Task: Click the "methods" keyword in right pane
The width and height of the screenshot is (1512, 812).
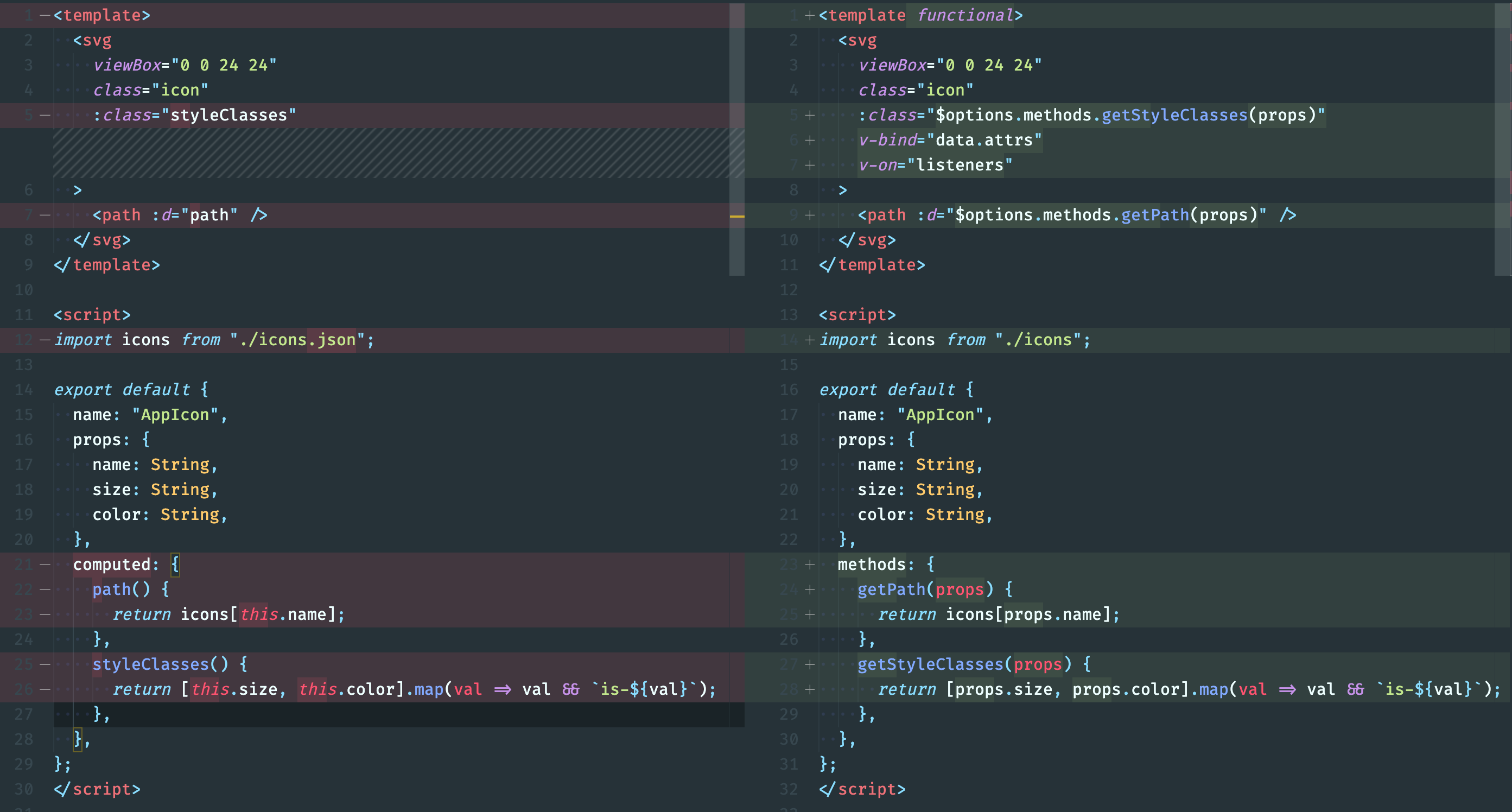Action: pyautogui.click(x=872, y=564)
